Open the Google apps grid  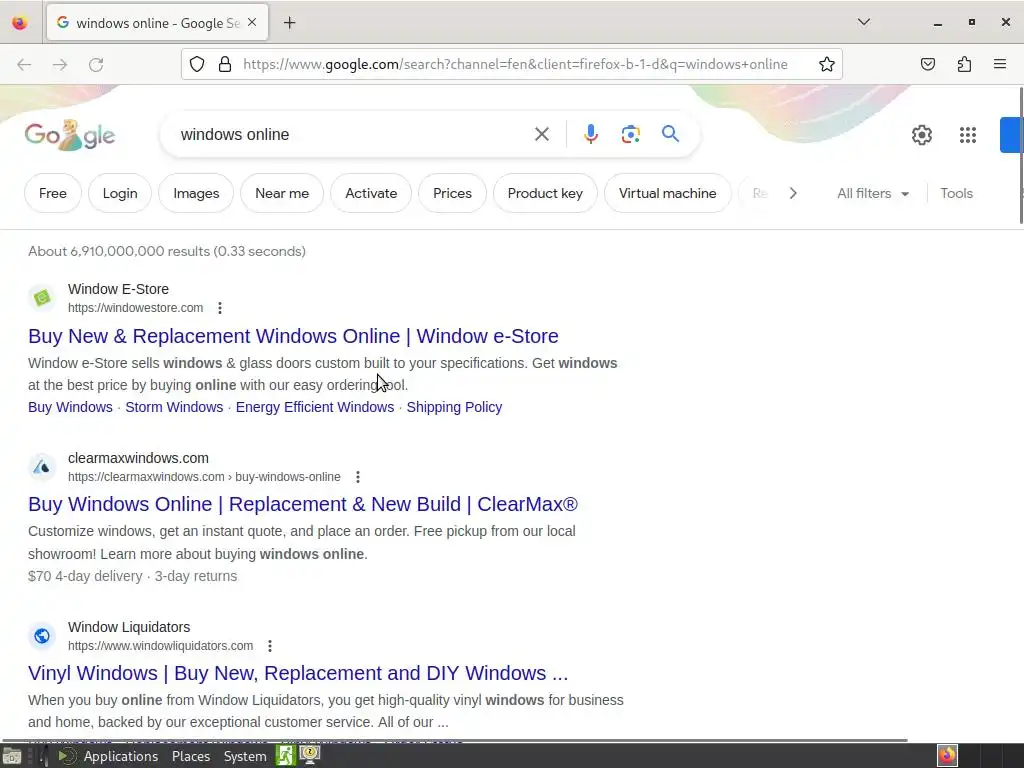point(968,135)
